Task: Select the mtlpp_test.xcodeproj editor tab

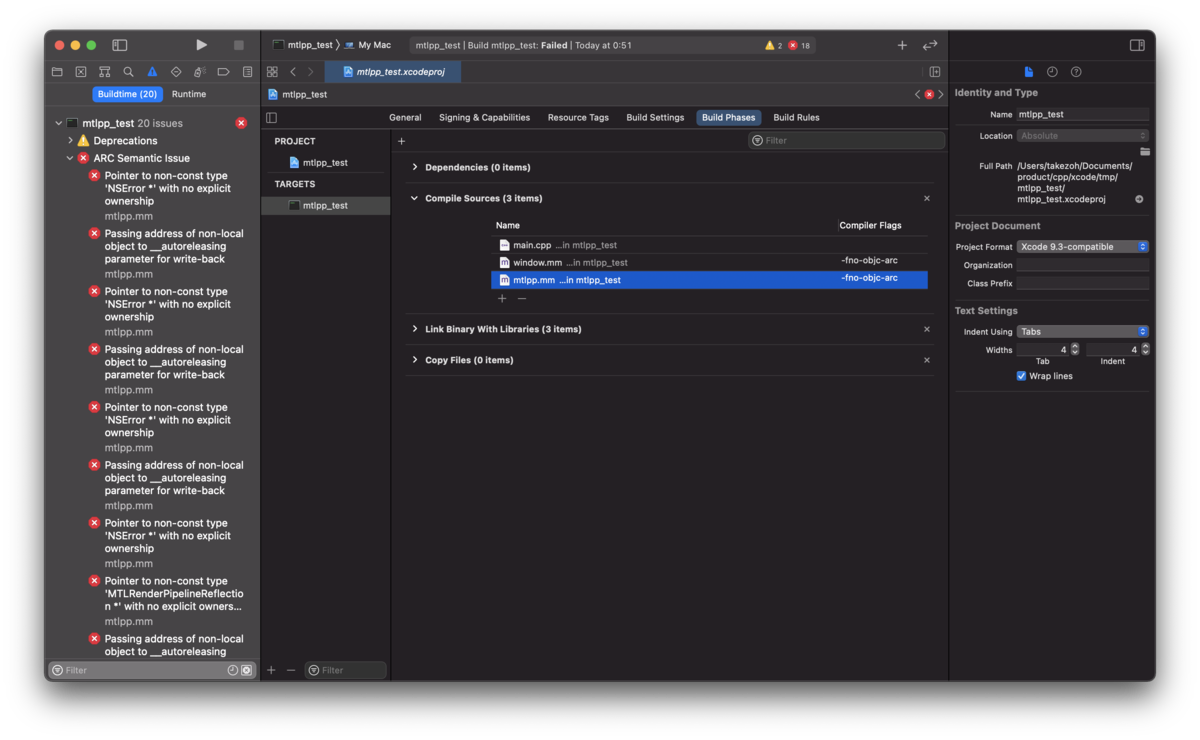Action: [393, 72]
